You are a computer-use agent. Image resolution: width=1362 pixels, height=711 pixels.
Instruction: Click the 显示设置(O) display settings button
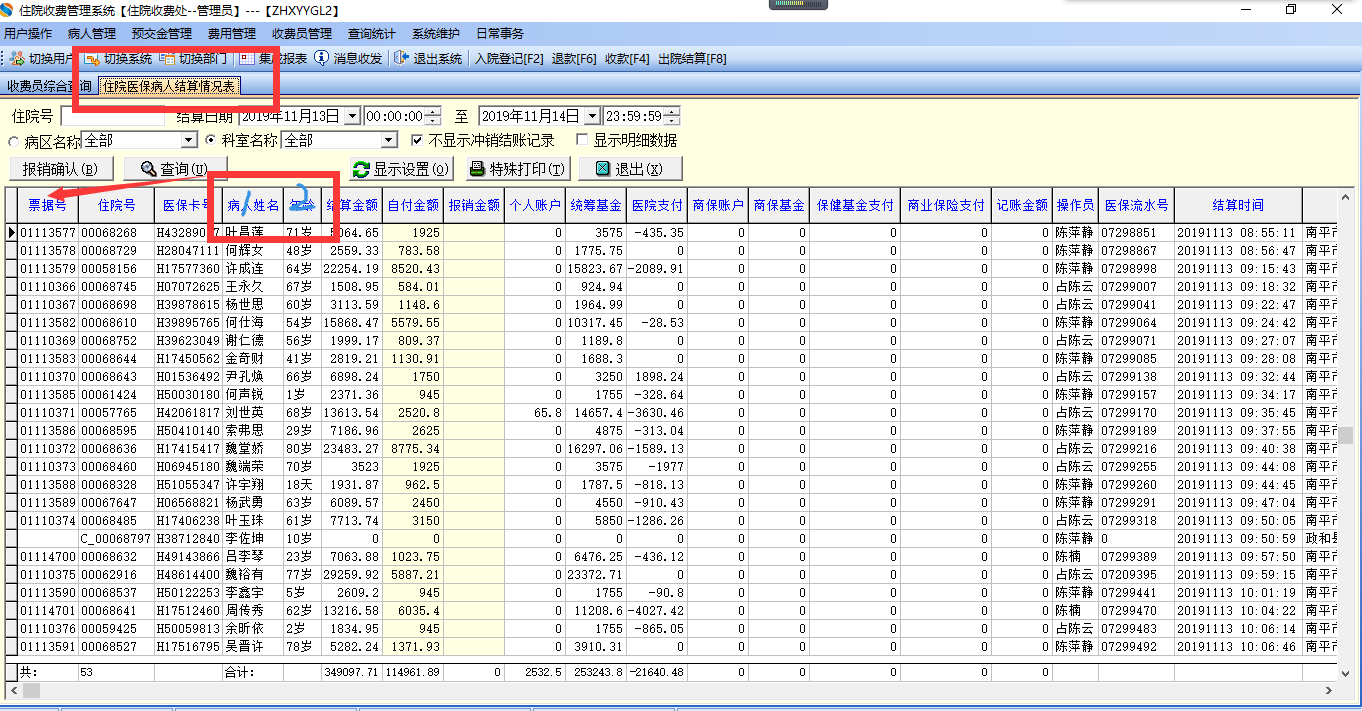pyautogui.click(x=401, y=169)
